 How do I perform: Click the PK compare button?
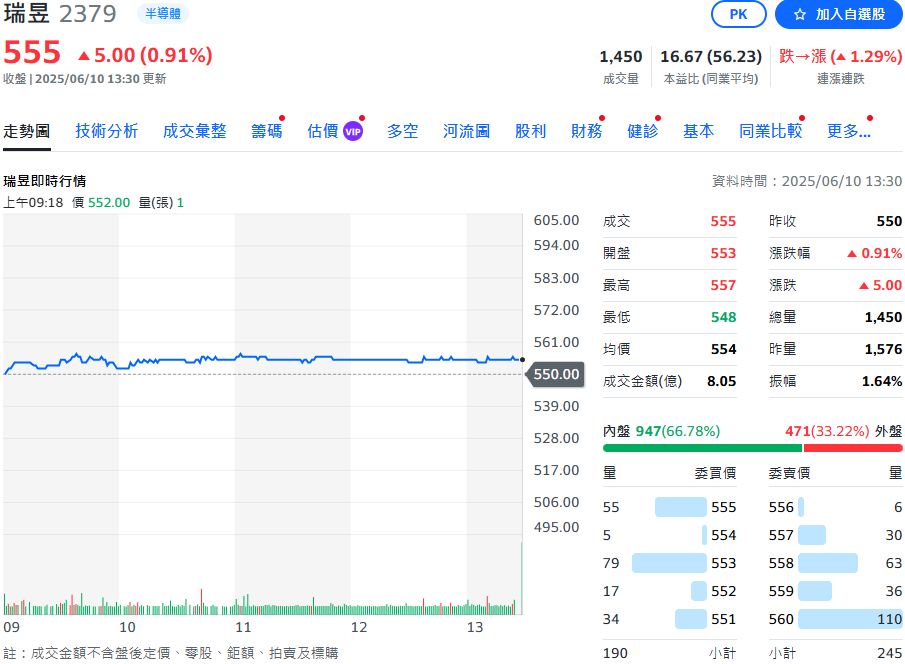(738, 14)
